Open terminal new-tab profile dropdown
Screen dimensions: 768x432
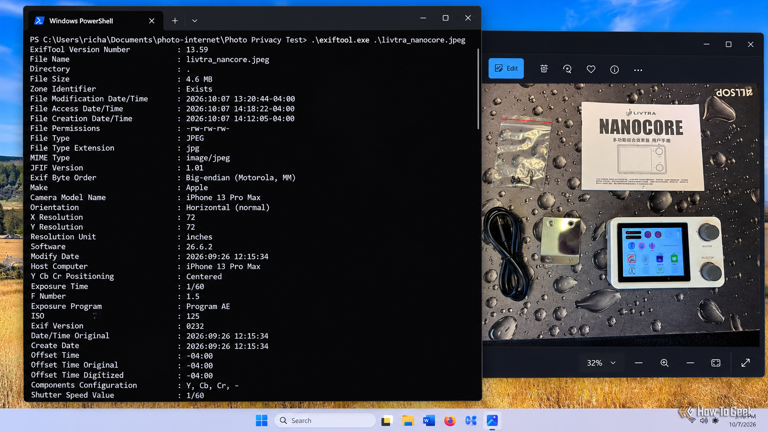coord(194,21)
